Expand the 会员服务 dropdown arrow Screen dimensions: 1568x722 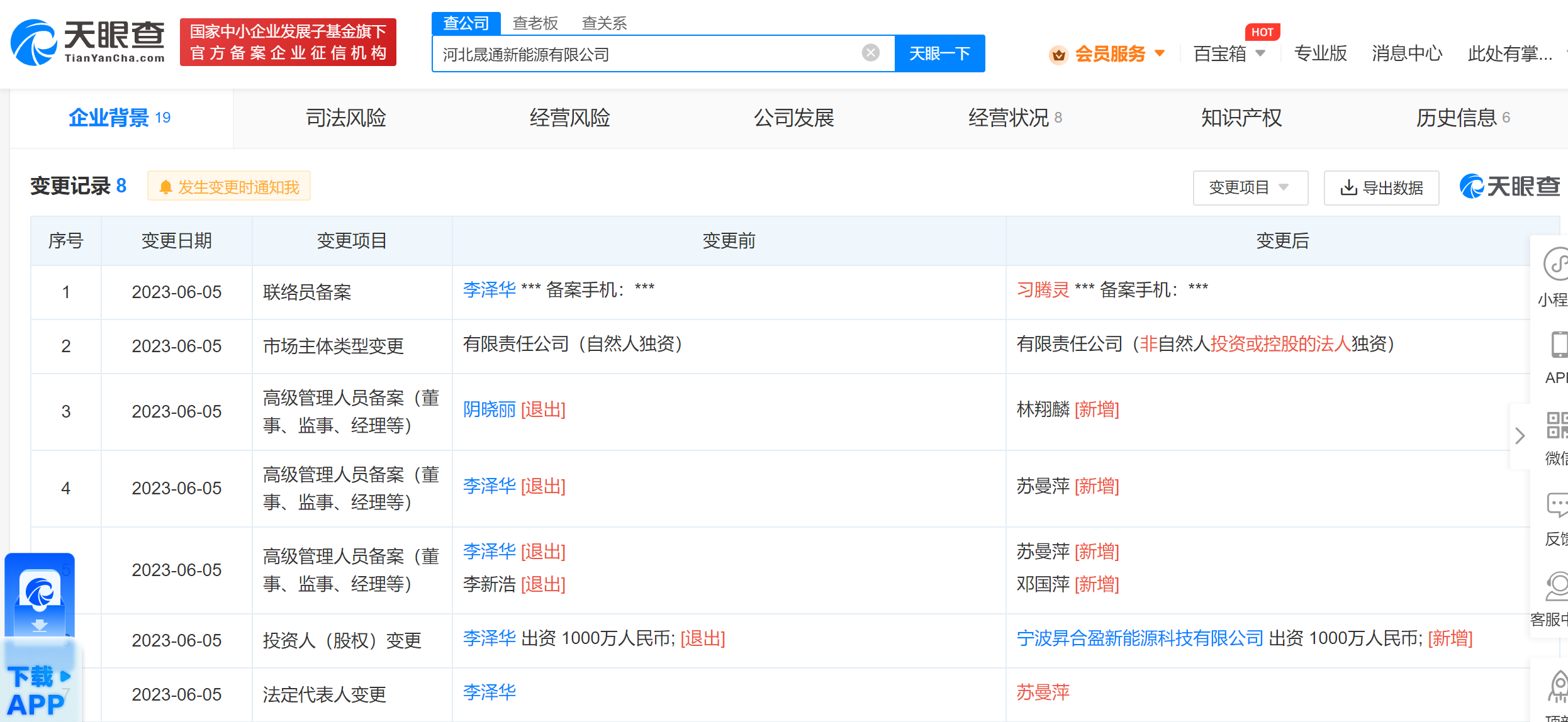click(1160, 53)
